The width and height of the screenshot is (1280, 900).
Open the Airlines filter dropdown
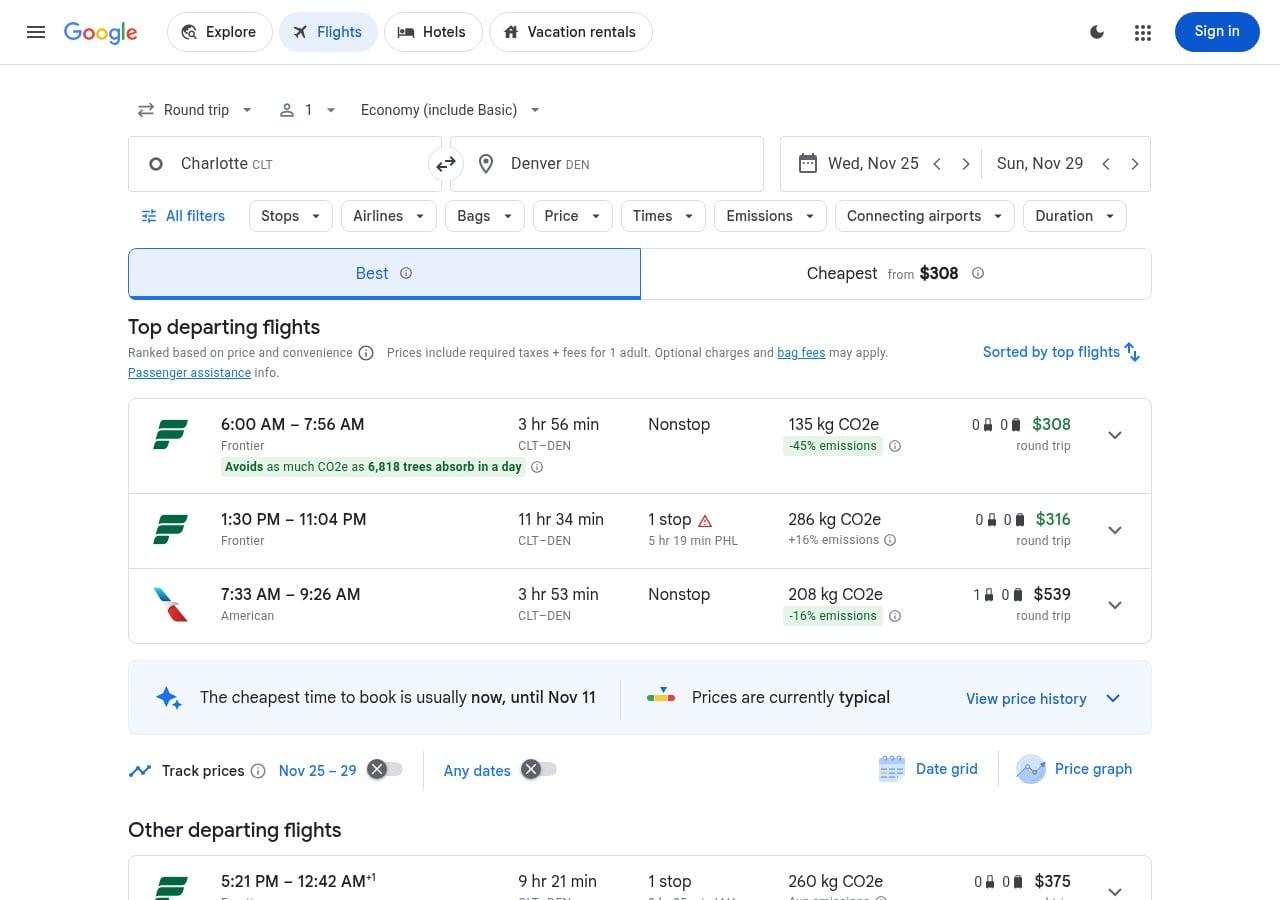point(388,216)
